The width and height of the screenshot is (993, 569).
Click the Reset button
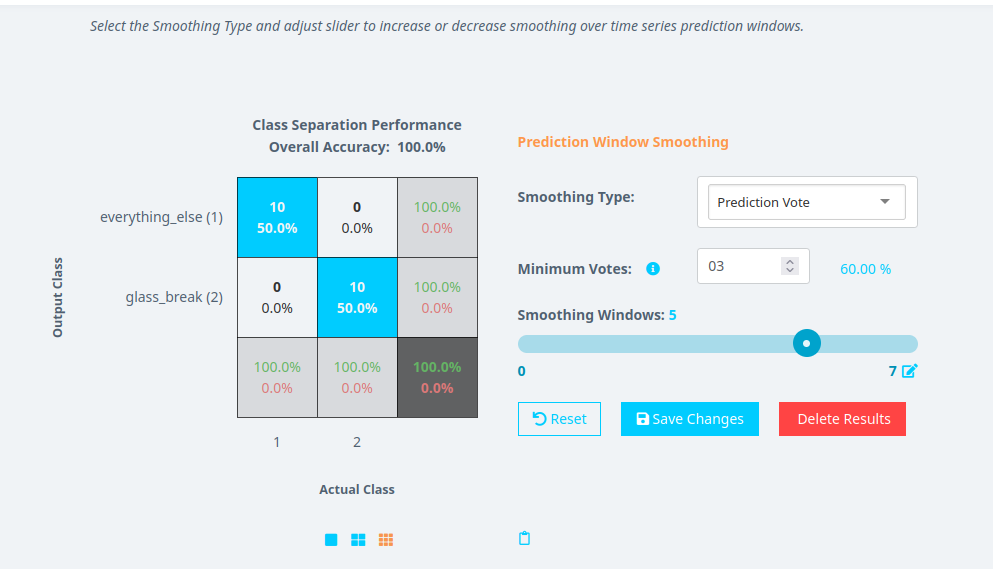[x=559, y=419]
